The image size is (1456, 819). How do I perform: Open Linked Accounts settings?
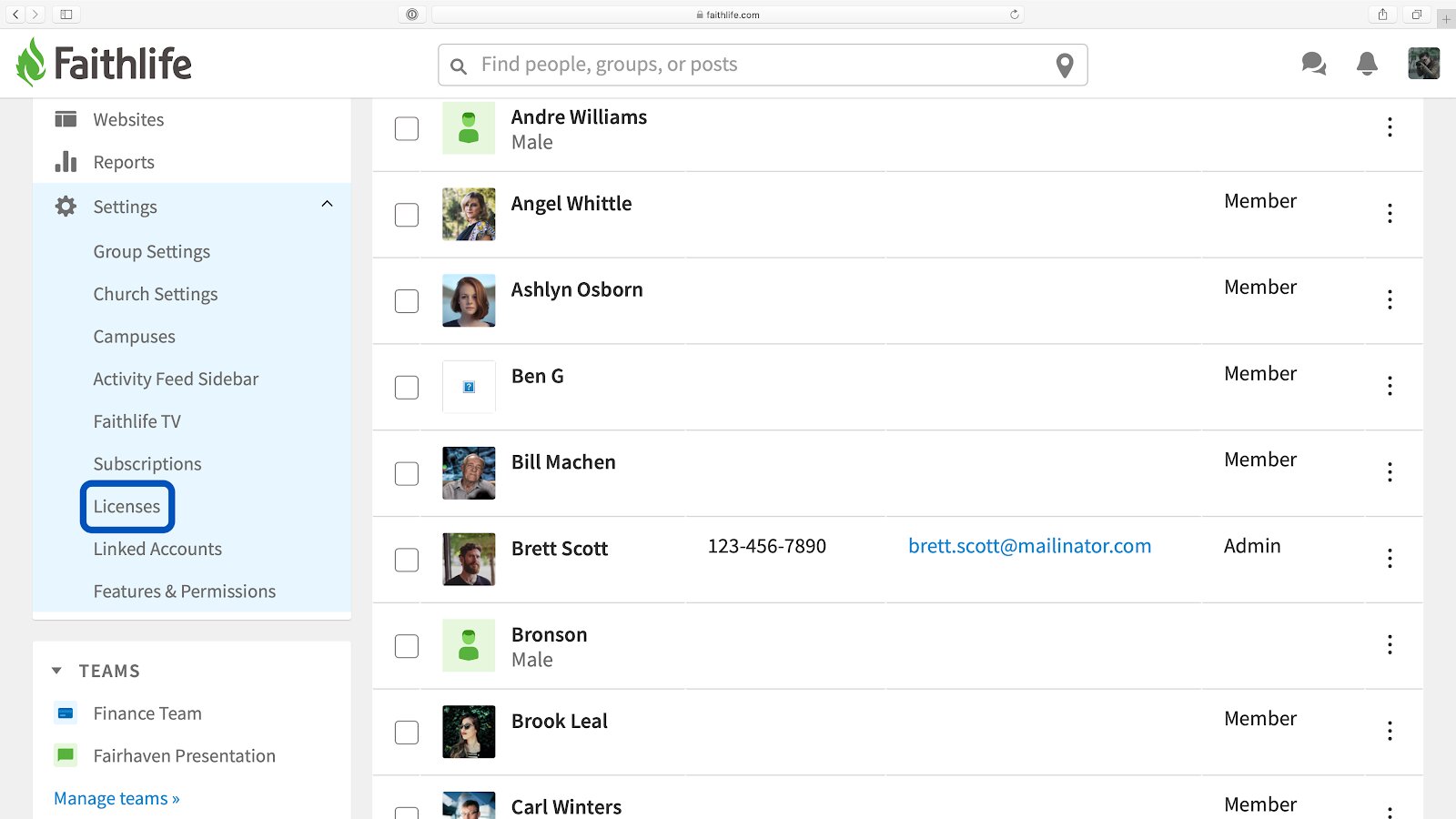tap(157, 549)
